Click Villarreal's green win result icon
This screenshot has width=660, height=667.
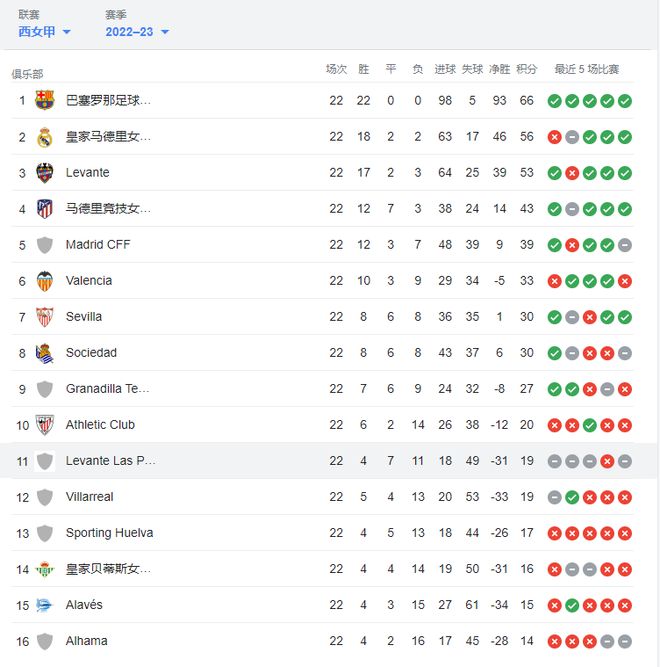(572, 497)
